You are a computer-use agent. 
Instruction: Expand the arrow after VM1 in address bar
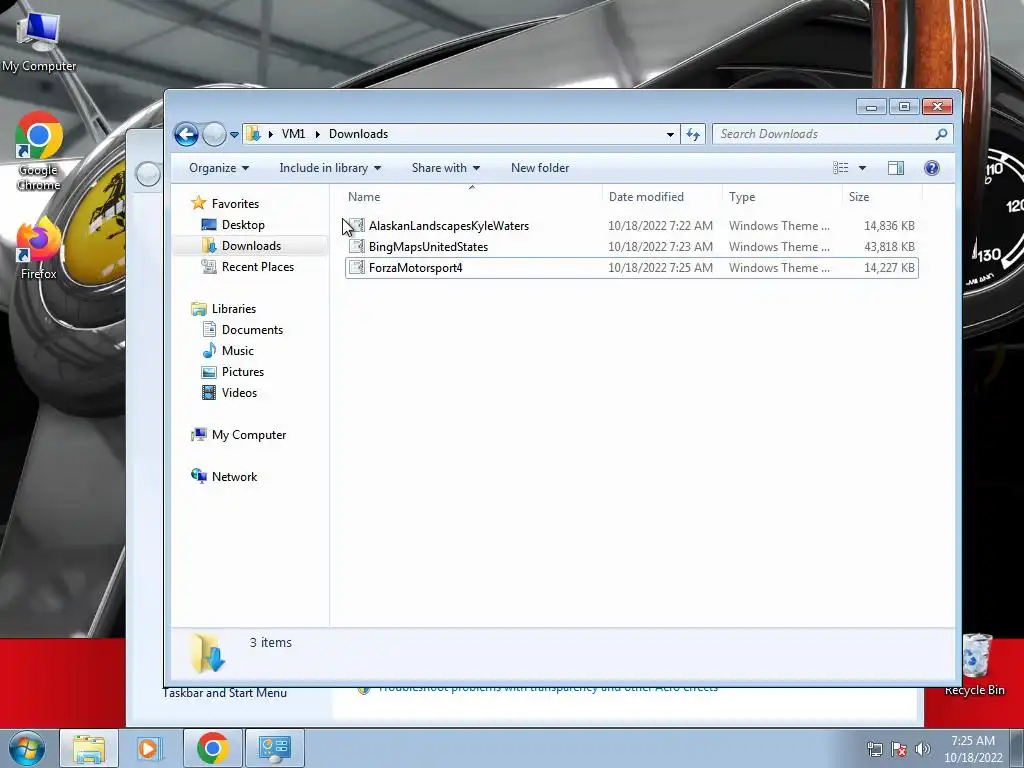[x=317, y=134]
